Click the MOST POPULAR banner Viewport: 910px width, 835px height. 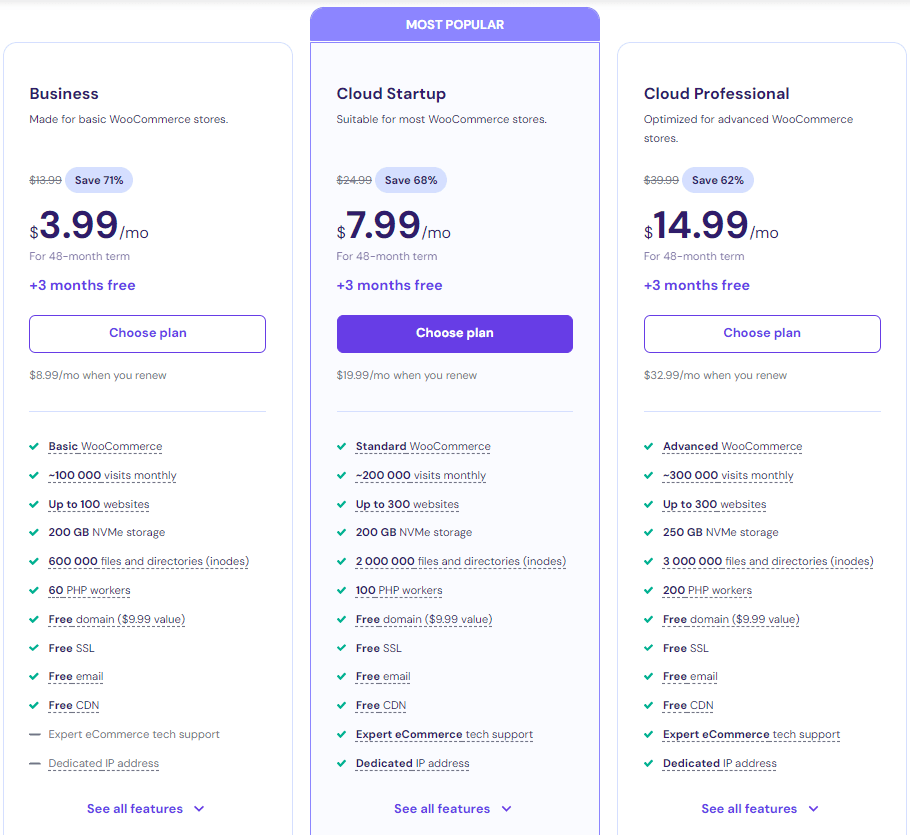[454, 24]
